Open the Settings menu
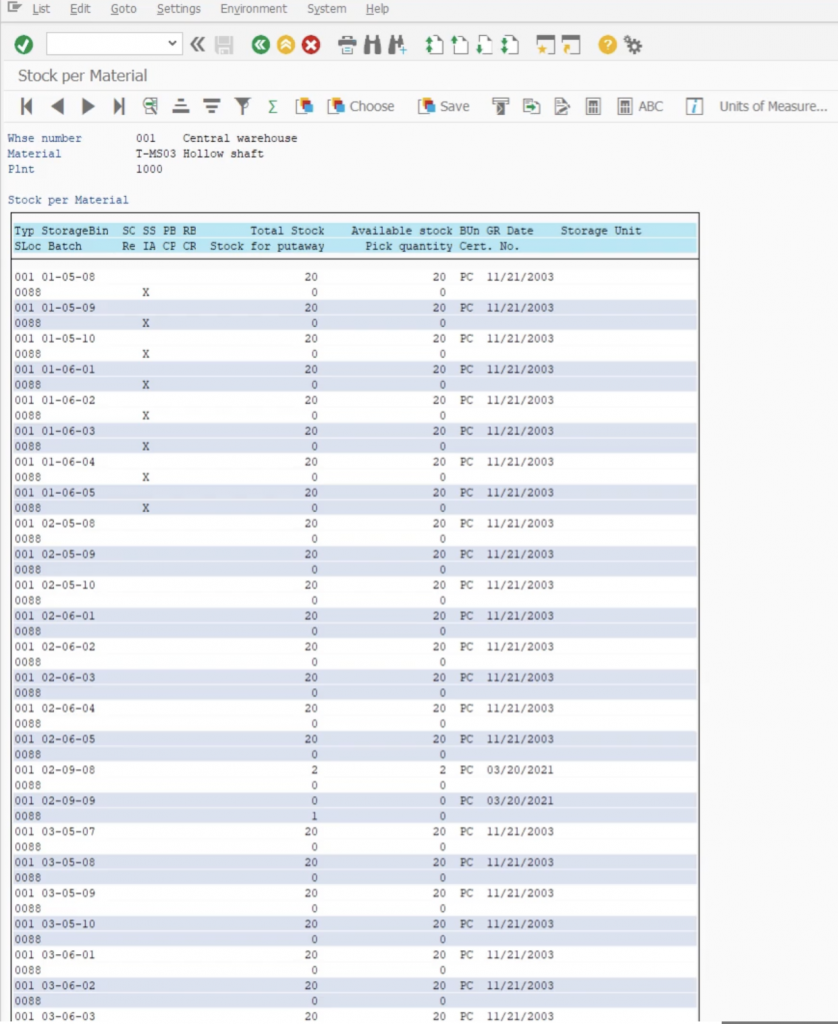 tap(178, 9)
